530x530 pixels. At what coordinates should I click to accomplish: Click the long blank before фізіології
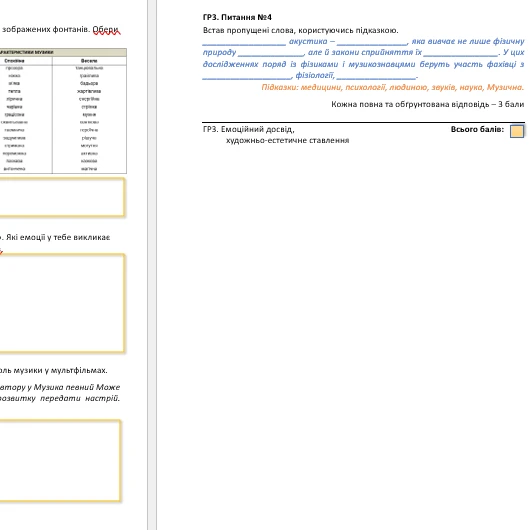(247, 77)
